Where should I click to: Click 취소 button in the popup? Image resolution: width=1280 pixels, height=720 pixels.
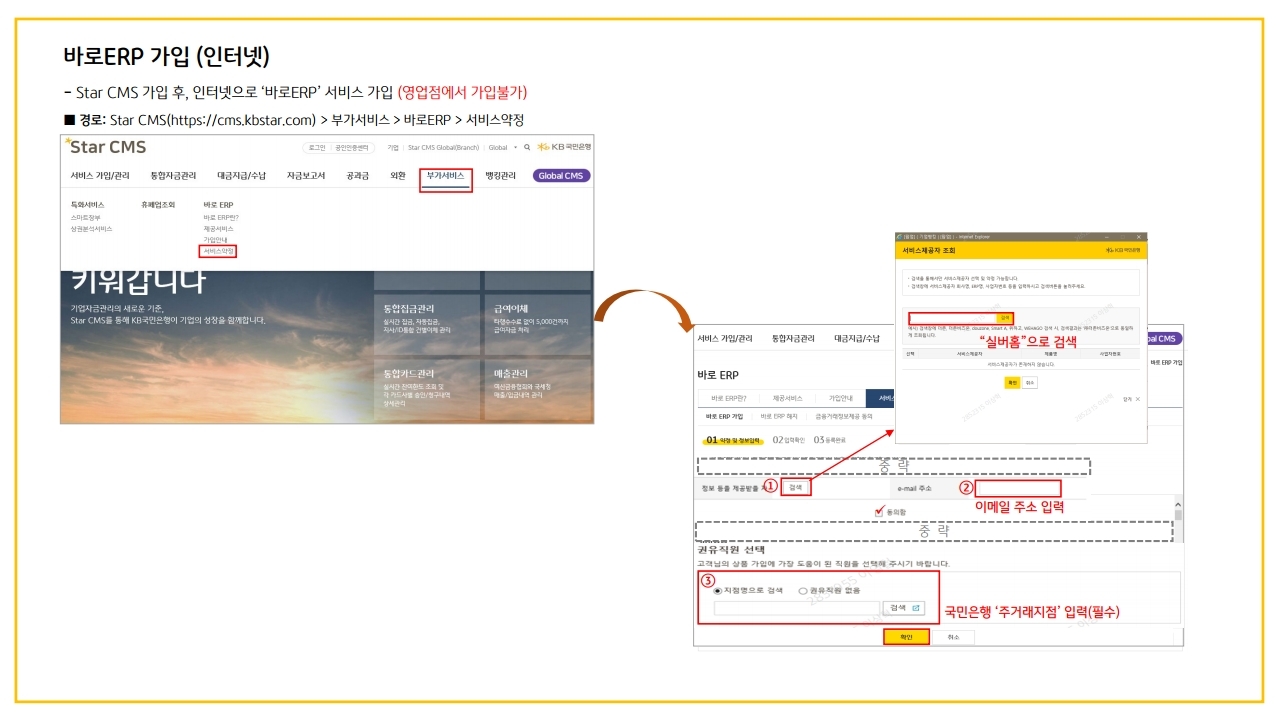coord(1030,382)
